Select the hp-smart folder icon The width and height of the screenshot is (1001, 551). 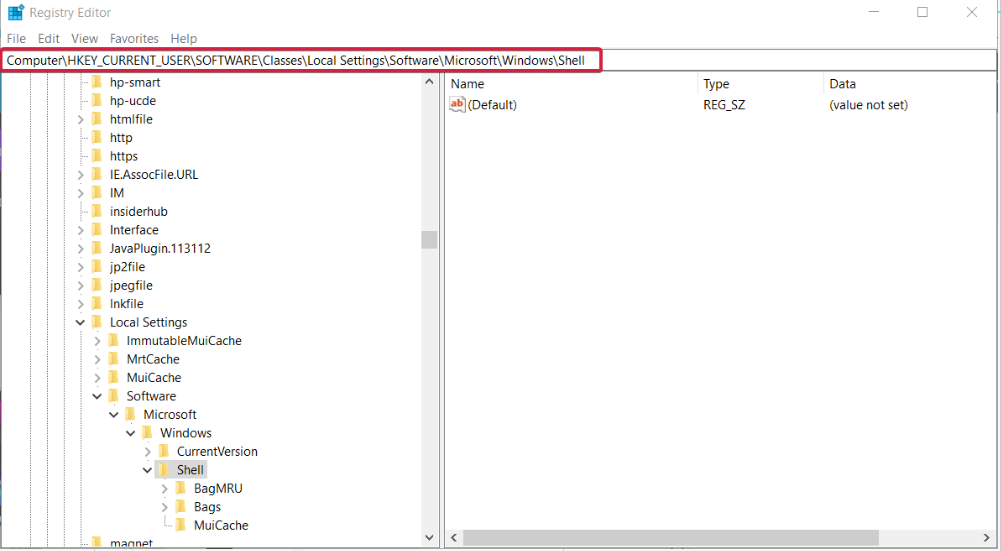[97, 82]
